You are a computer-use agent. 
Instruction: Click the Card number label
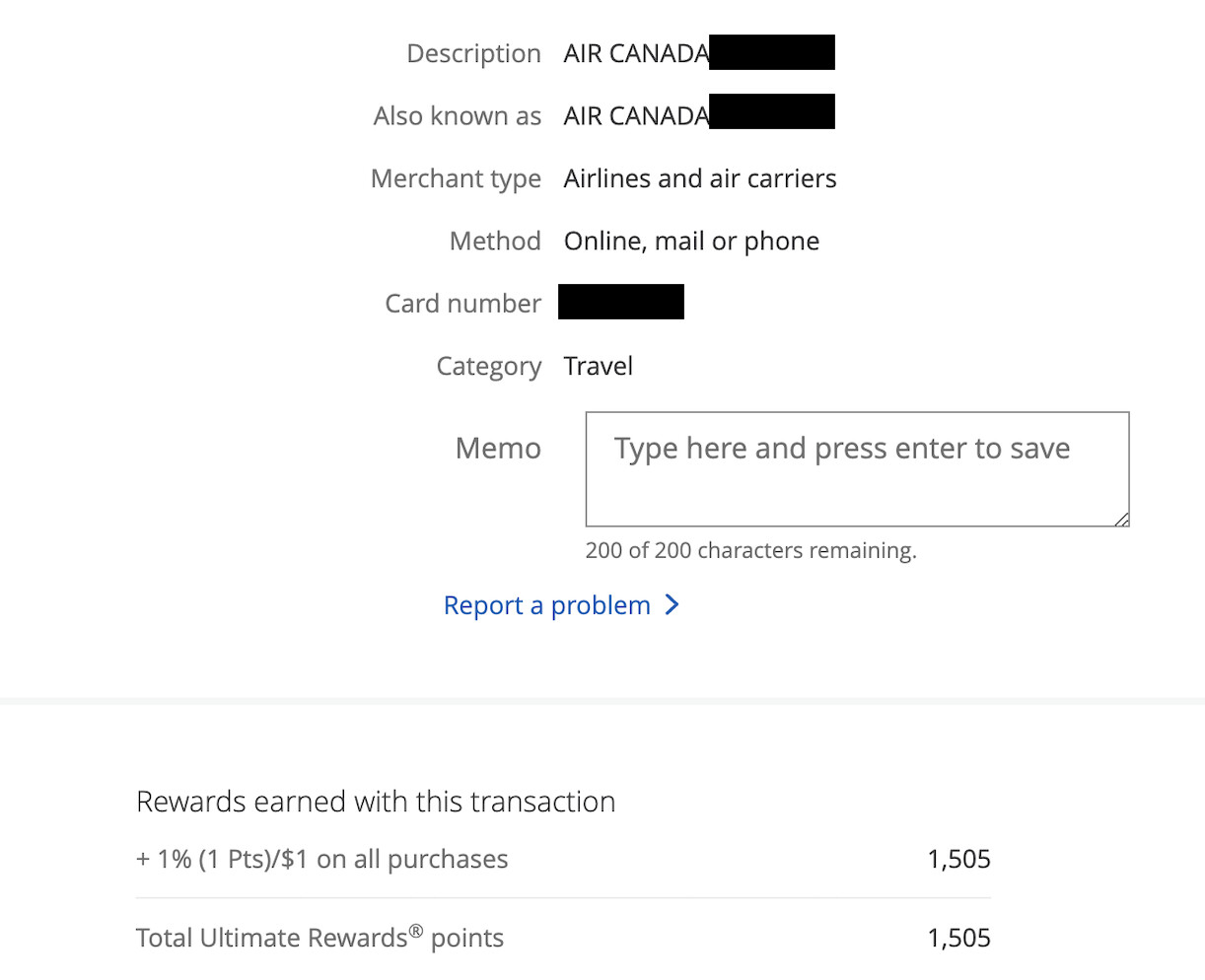pos(462,304)
